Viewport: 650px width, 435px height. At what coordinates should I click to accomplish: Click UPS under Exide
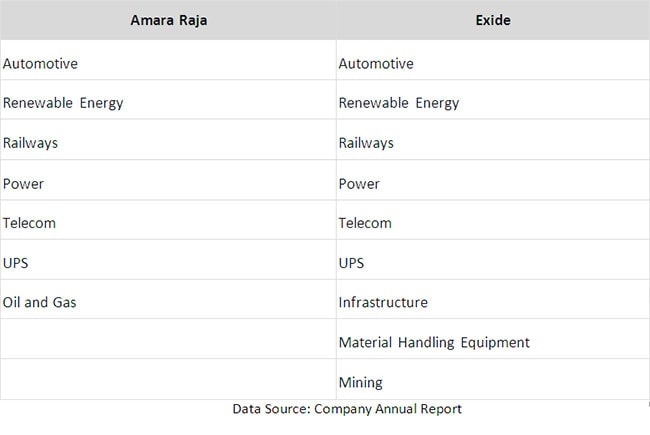352,263
